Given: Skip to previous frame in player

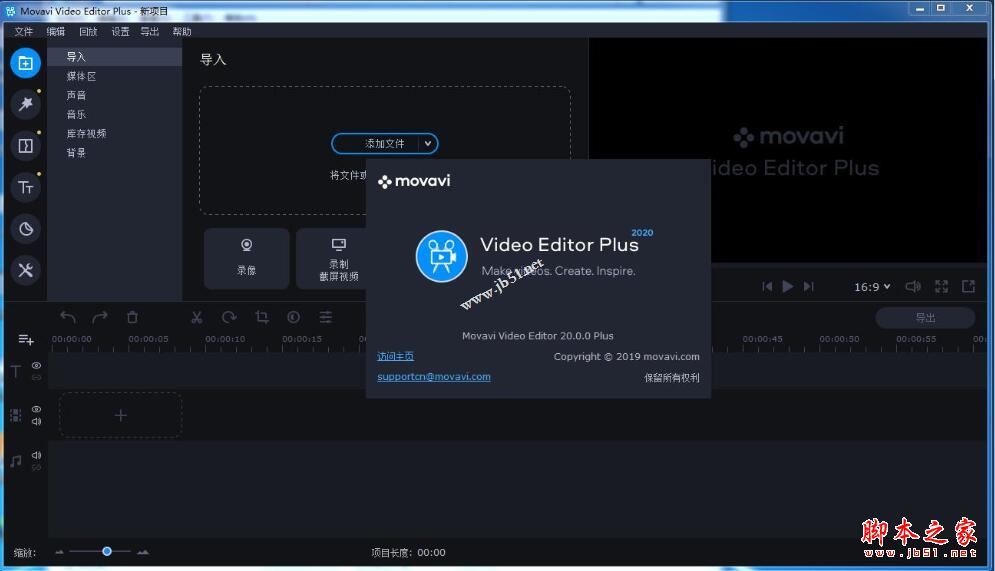Looking at the screenshot, I should (767, 287).
